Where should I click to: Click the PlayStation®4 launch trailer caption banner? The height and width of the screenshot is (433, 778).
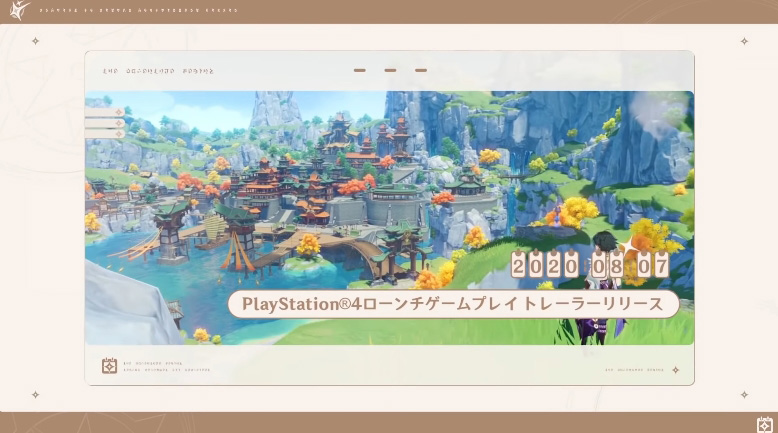tap(453, 304)
